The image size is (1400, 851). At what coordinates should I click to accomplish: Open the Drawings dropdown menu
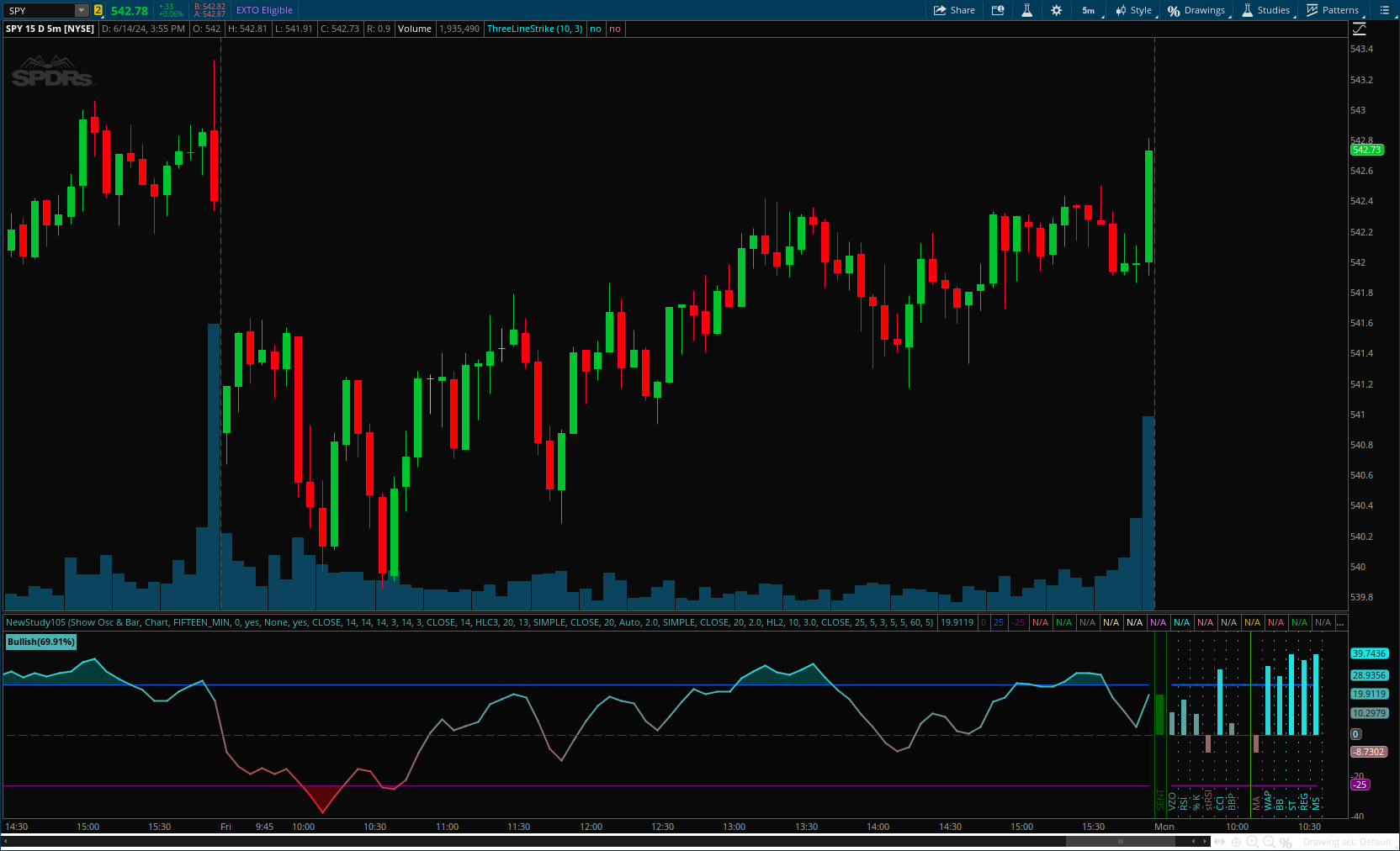(1197, 10)
